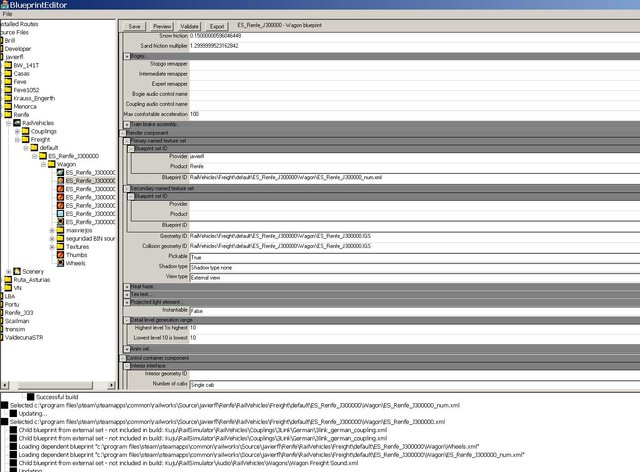Click the Thumbs folder icon
This screenshot has width=640, height=472.
pos(59,255)
